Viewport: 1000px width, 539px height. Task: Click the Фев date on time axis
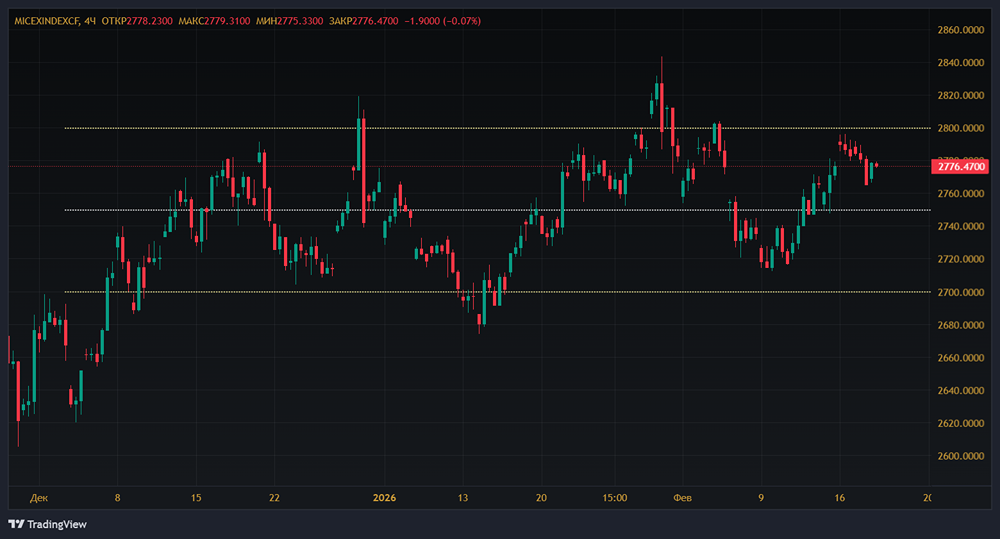click(683, 497)
